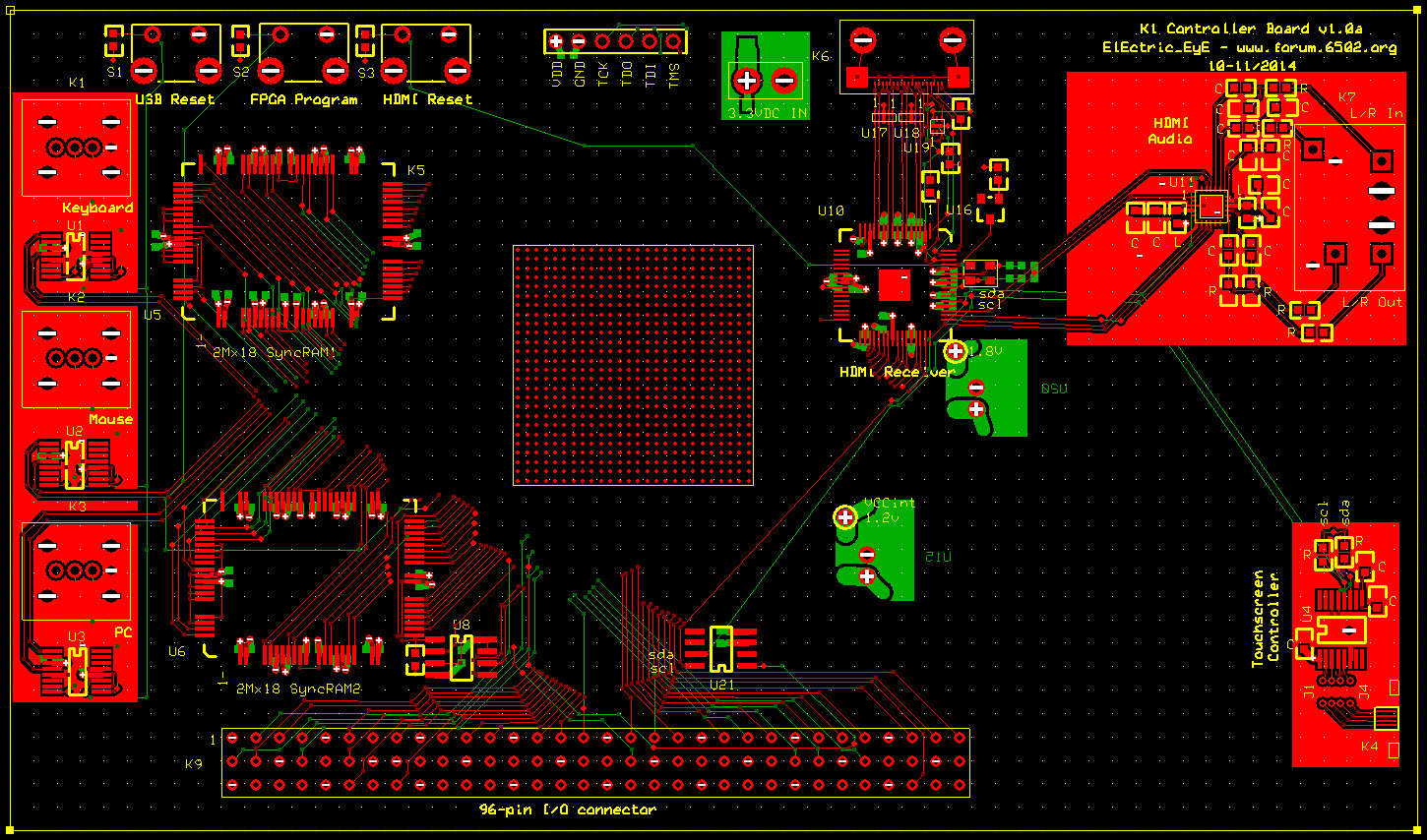Select the 96-pin I/O connector label
The width and height of the screenshot is (1427, 840).
pyautogui.click(x=568, y=810)
